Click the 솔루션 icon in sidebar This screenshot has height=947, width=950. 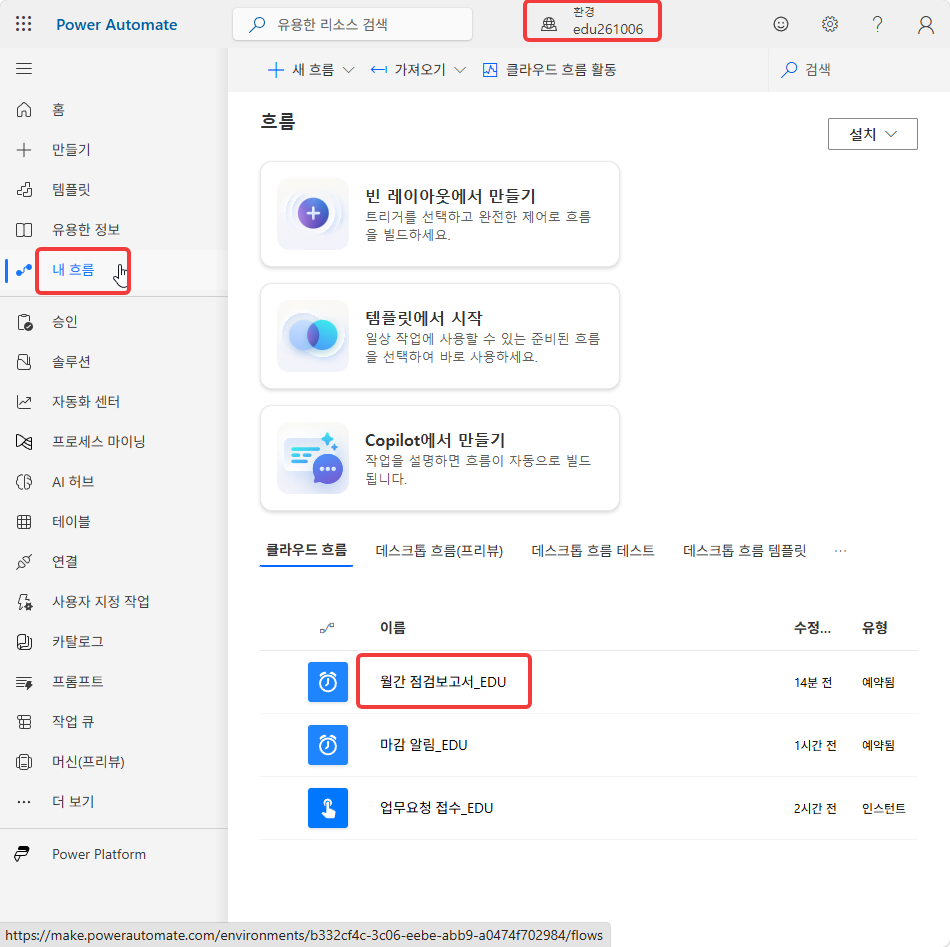(x=24, y=362)
